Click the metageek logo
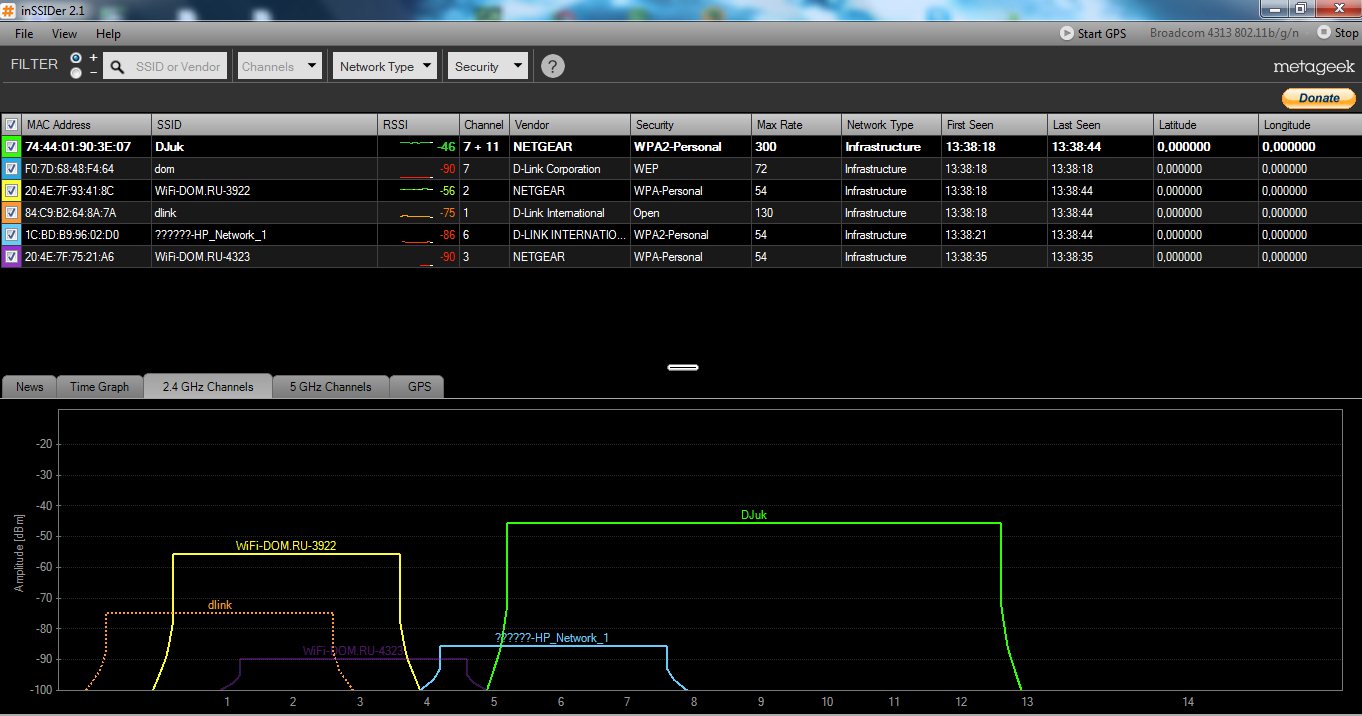The image size is (1362, 716). pyautogui.click(x=1314, y=67)
